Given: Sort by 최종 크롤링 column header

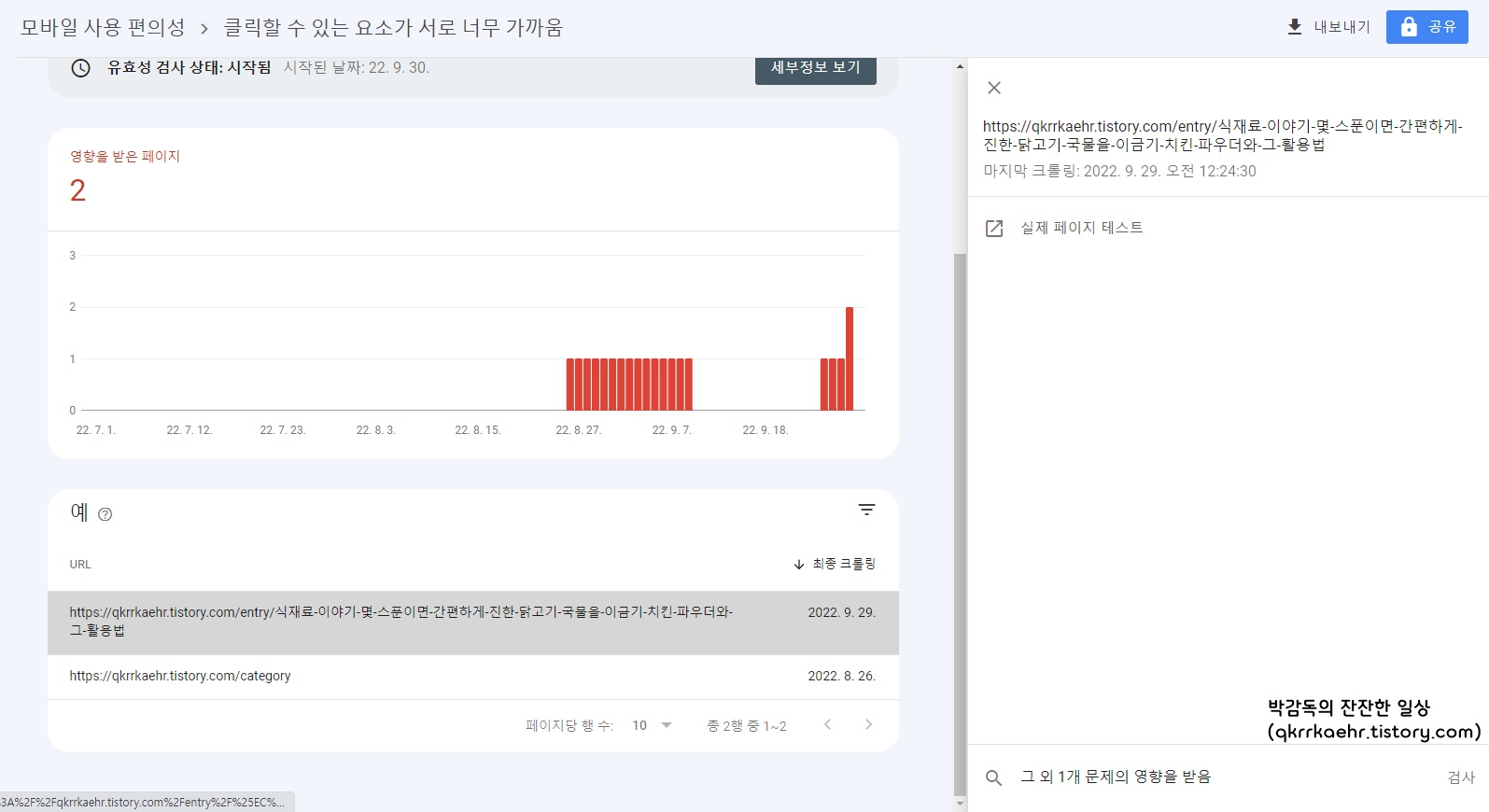Looking at the screenshot, I should coord(835,564).
